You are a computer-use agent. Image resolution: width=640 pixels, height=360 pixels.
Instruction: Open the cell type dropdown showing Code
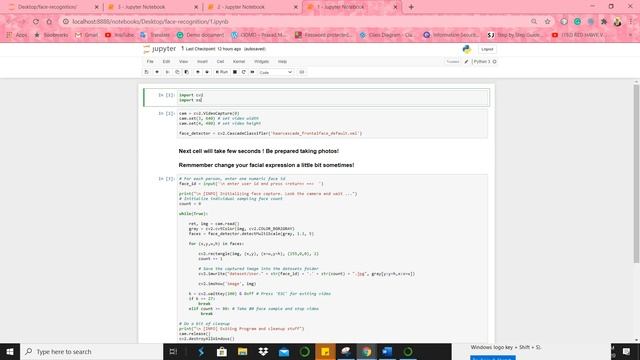(276, 72)
